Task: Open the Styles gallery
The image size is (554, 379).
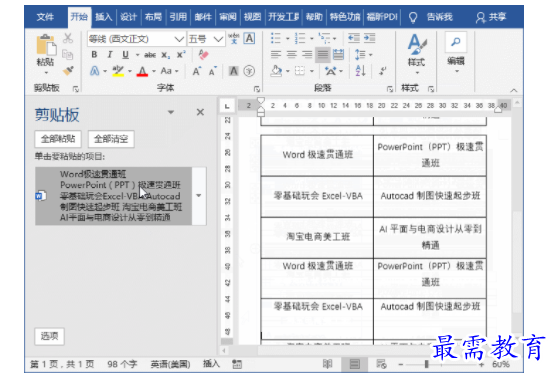Action: coord(417,54)
